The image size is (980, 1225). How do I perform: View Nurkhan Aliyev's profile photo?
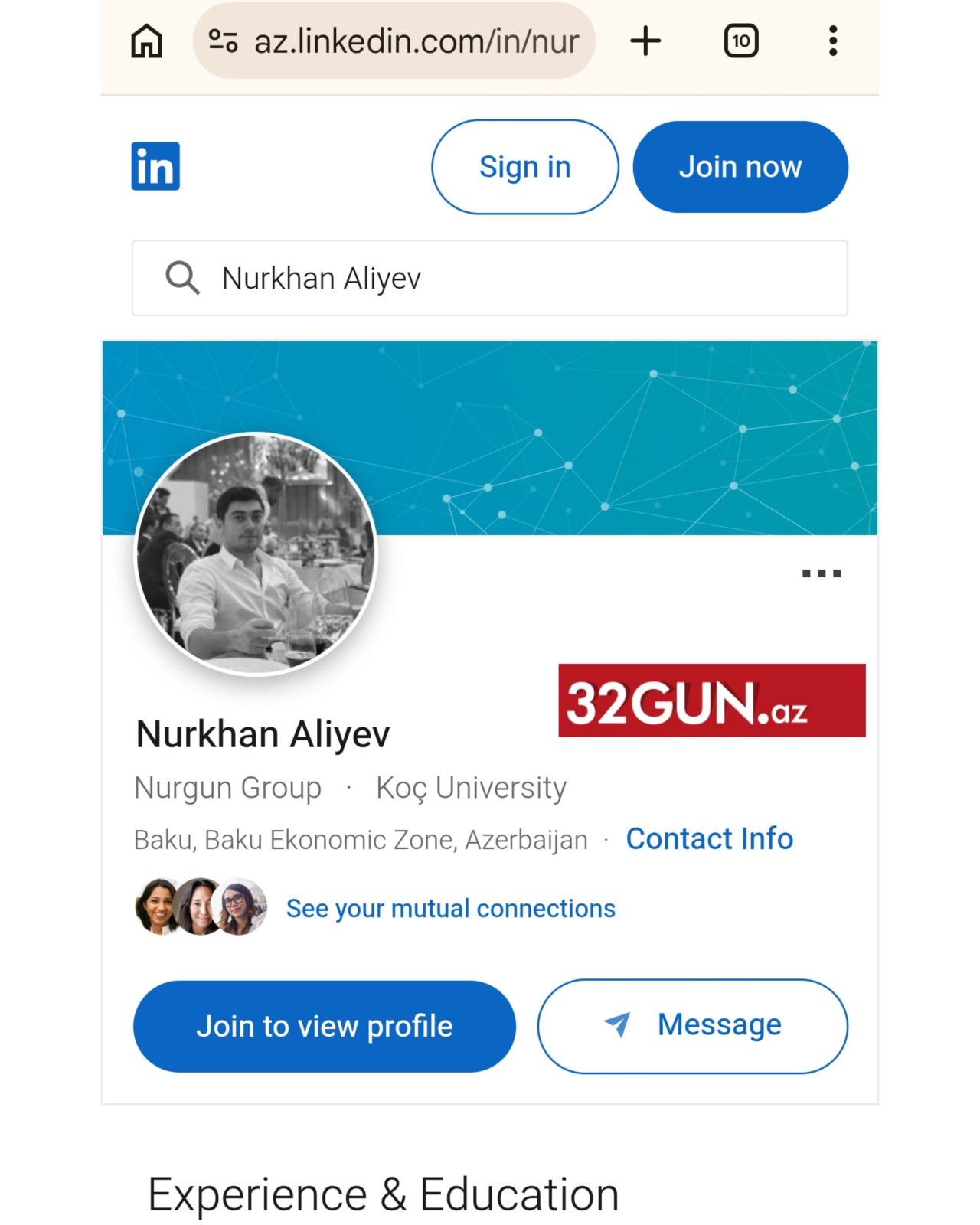click(256, 554)
